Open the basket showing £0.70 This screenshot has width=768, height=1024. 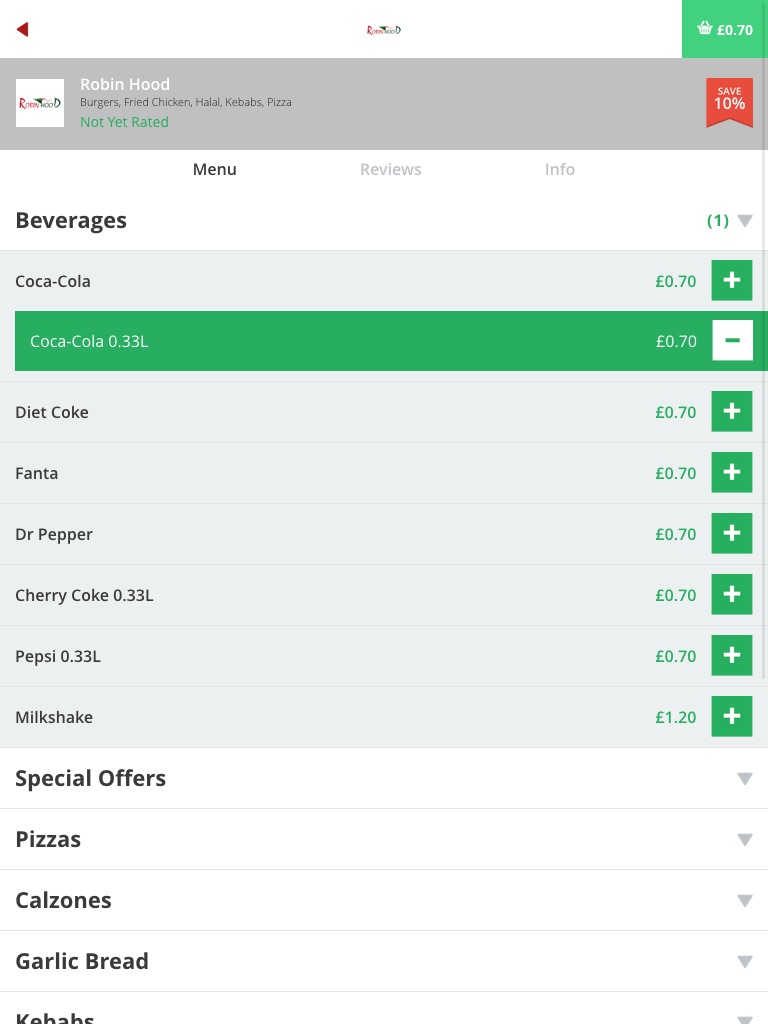(x=725, y=29)
